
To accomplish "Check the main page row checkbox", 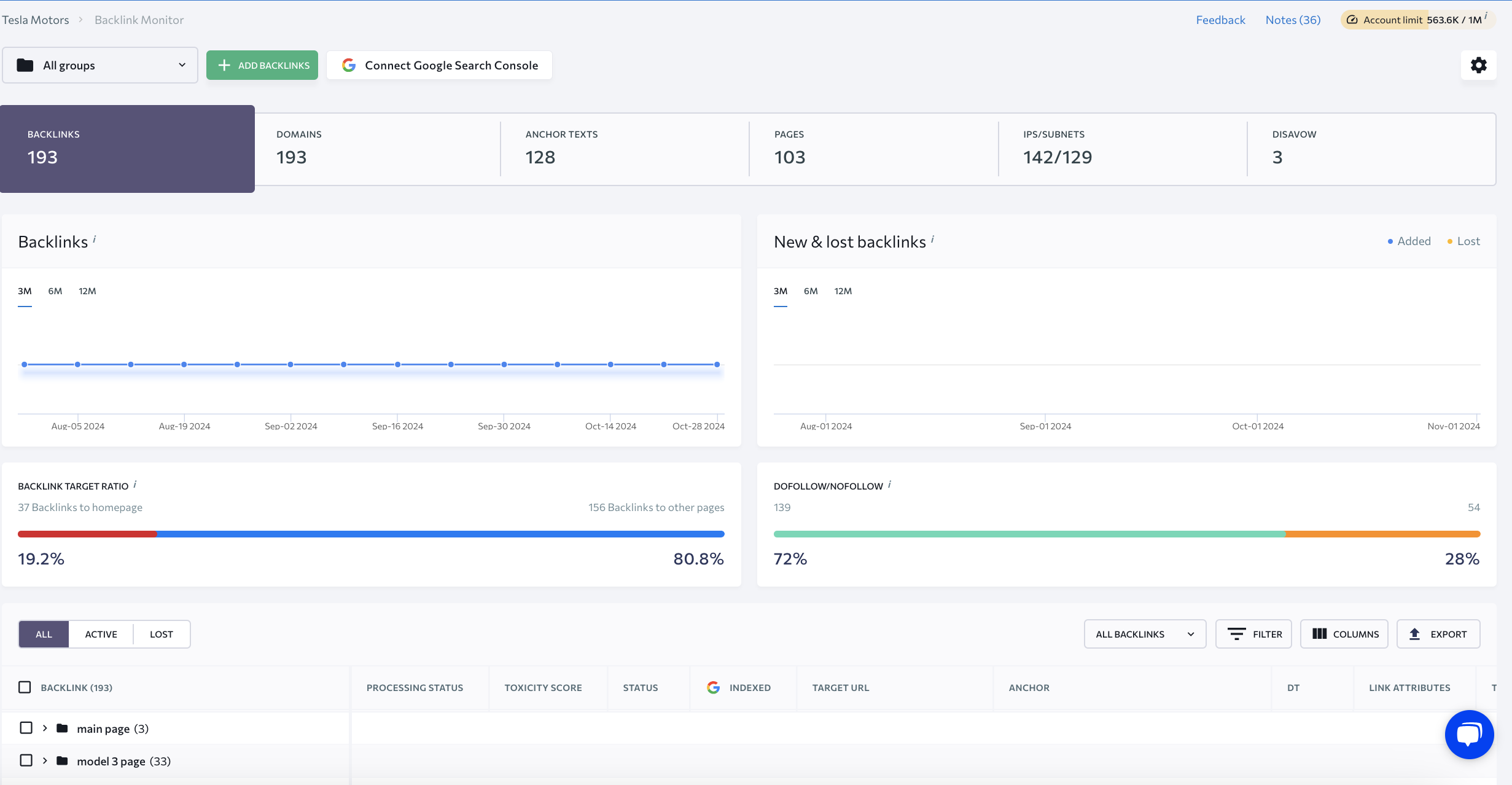I will [x=26, y=728].
